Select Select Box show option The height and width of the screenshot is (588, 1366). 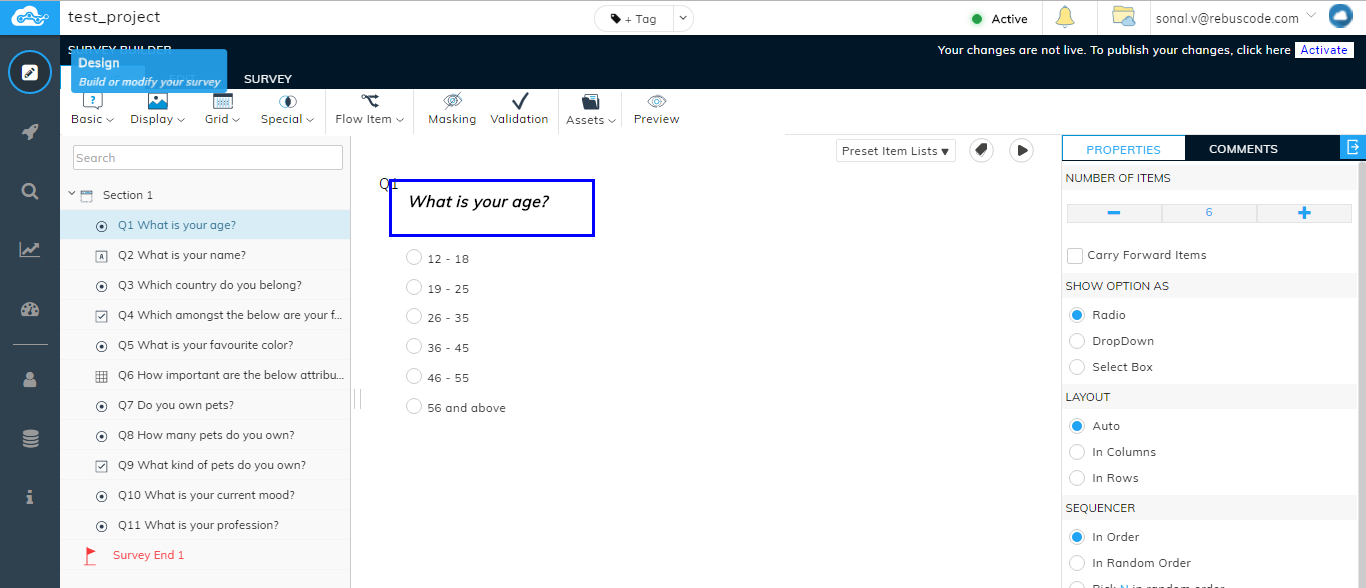tap(1077, 367)
